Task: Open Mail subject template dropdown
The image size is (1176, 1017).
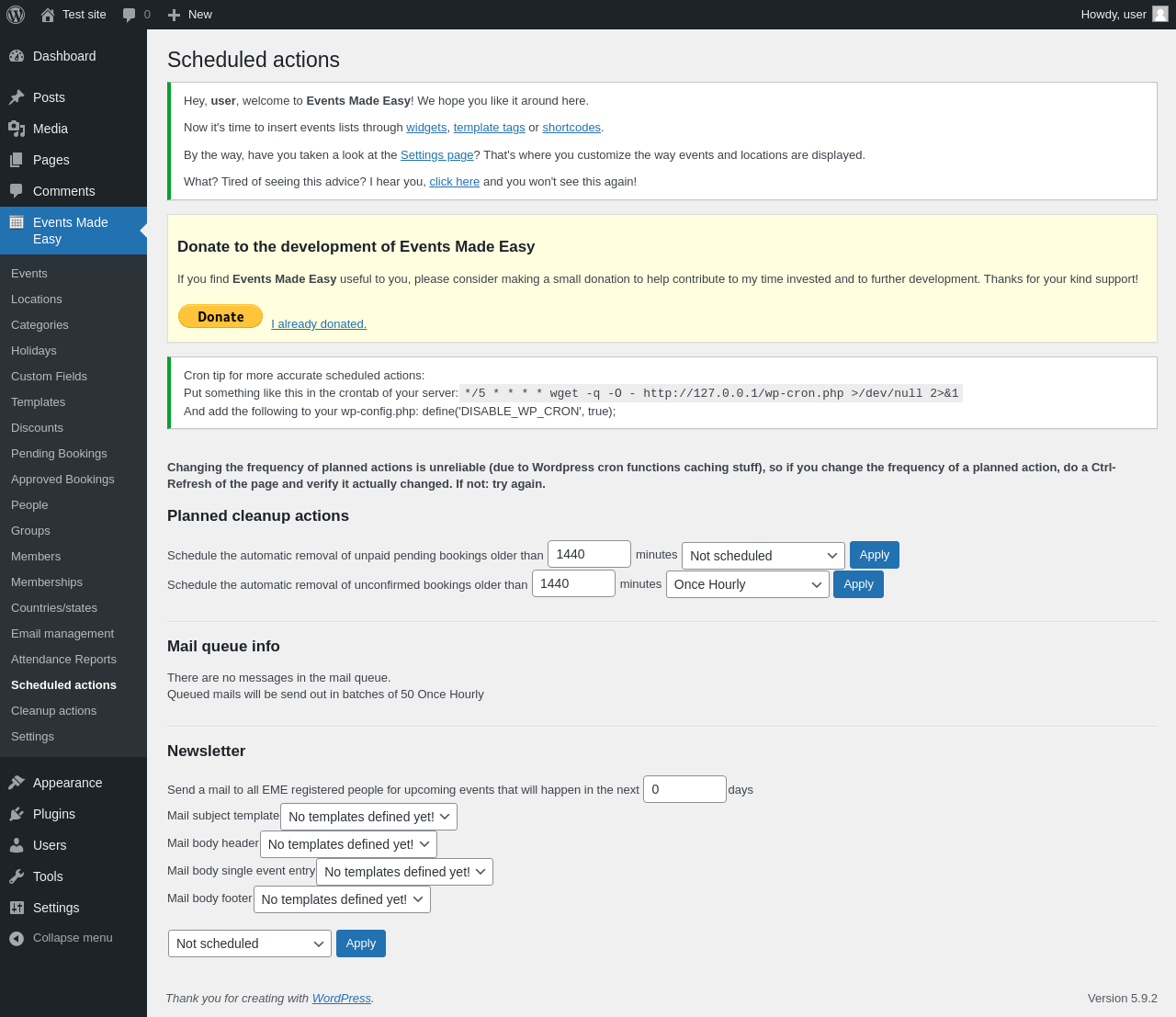Action: click(x=368, y=817)
